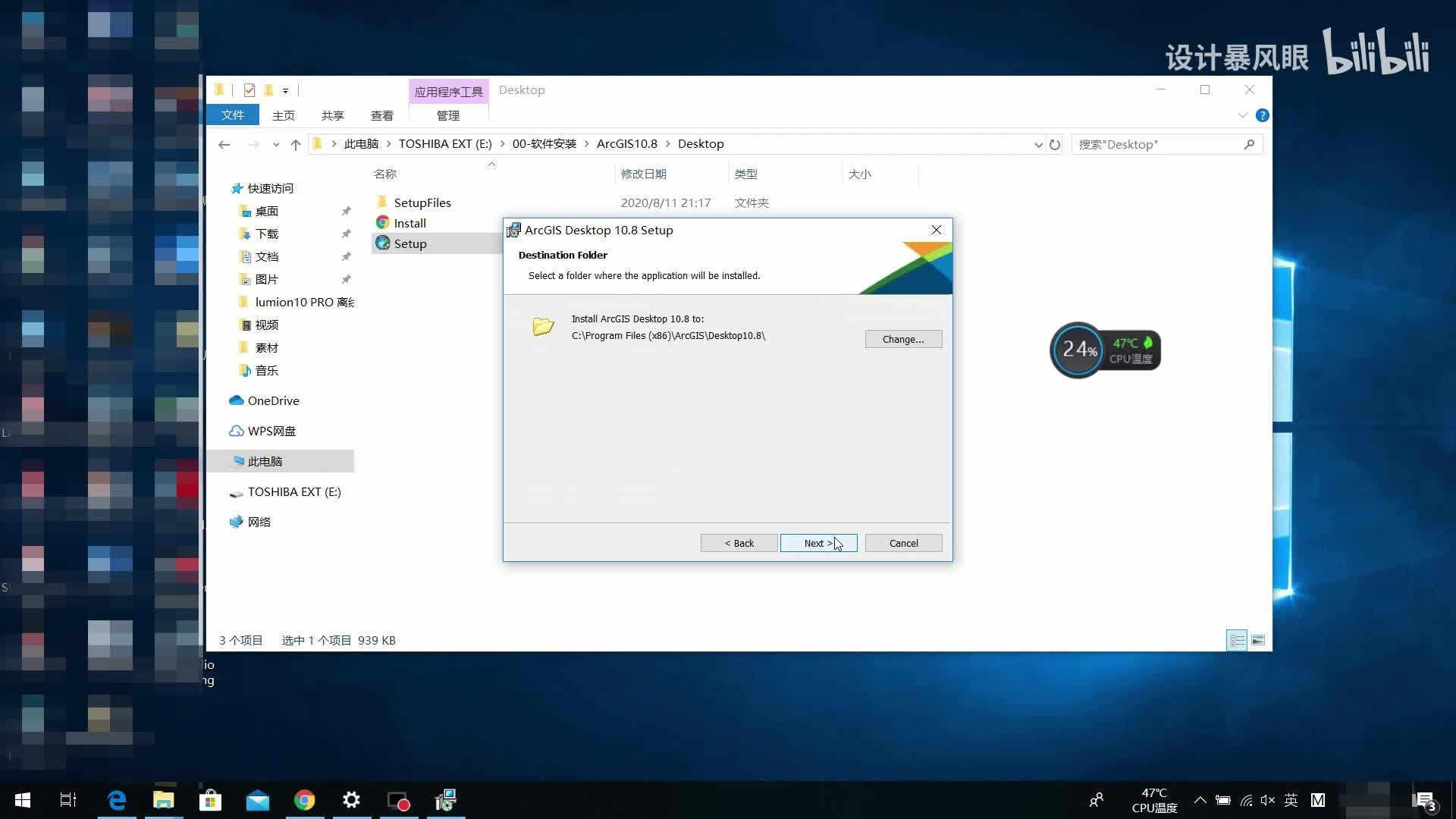1456x819 pixels.
Task: Sort files by 大小 column
Action: 860,174
